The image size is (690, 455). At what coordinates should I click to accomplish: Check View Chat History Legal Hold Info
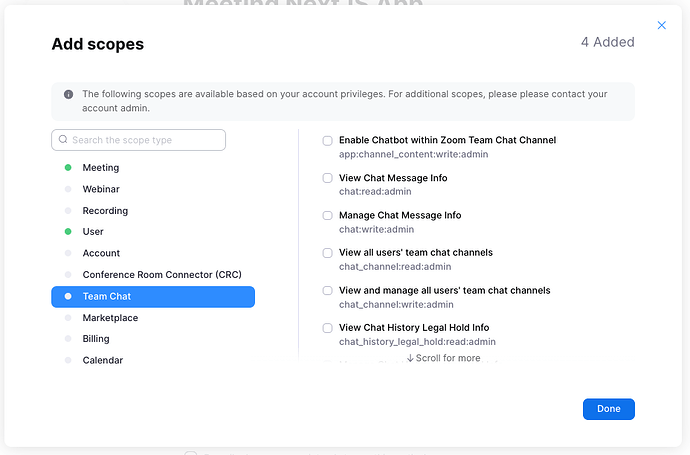pos(327,328)
